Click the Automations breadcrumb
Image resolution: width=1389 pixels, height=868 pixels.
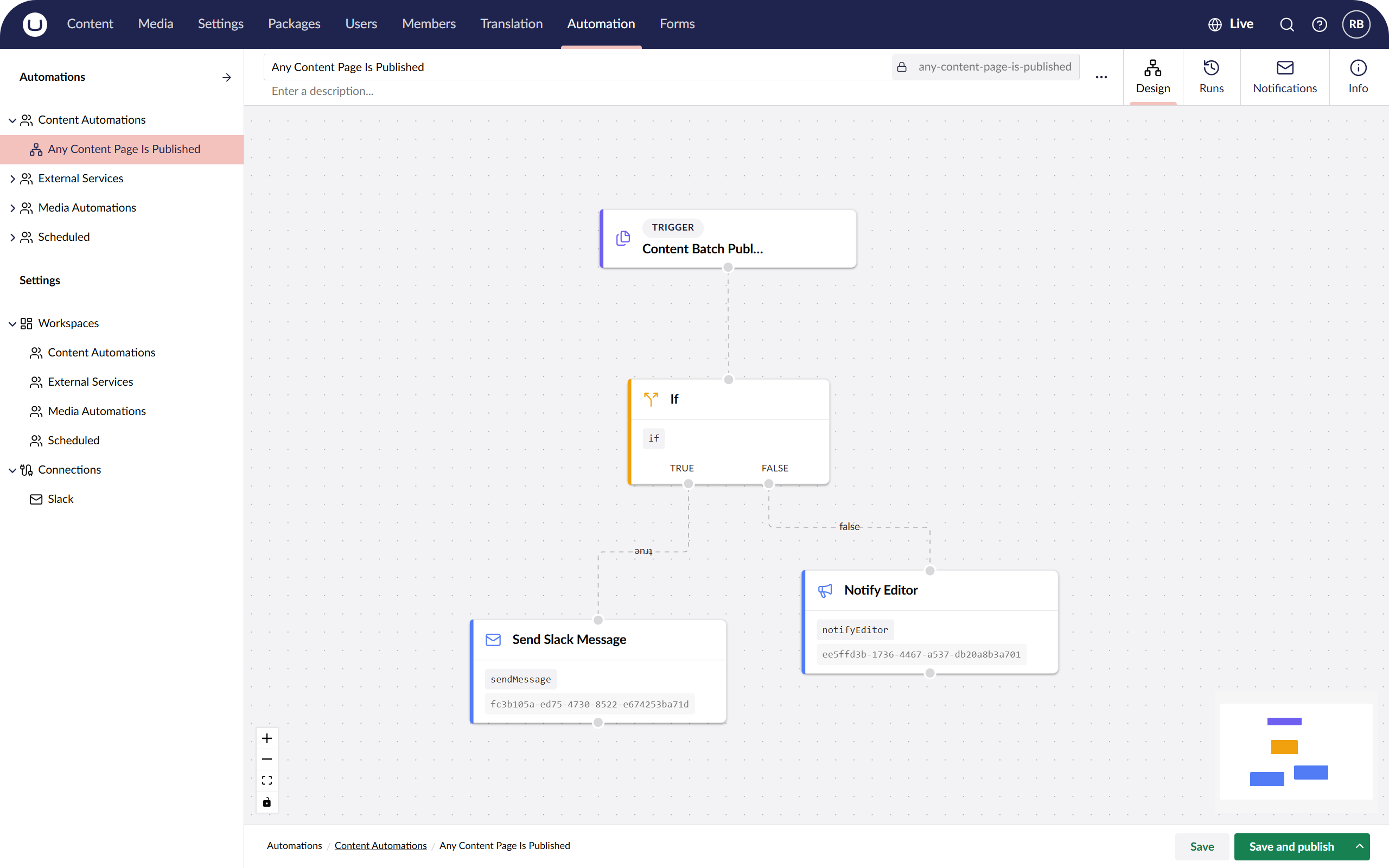click(295, 846)
